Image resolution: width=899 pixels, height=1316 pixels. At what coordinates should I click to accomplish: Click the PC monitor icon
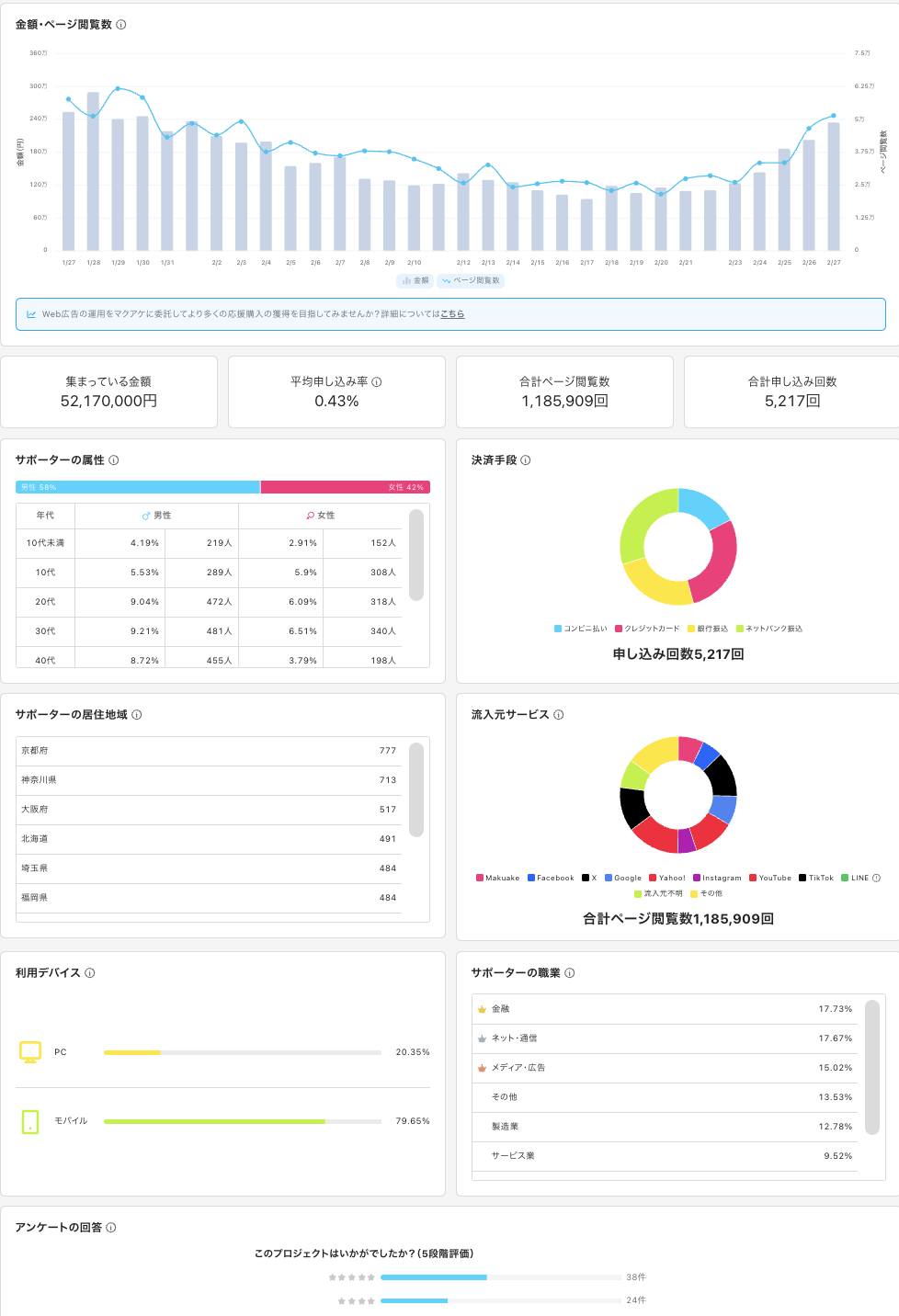tap(30, 1052)
